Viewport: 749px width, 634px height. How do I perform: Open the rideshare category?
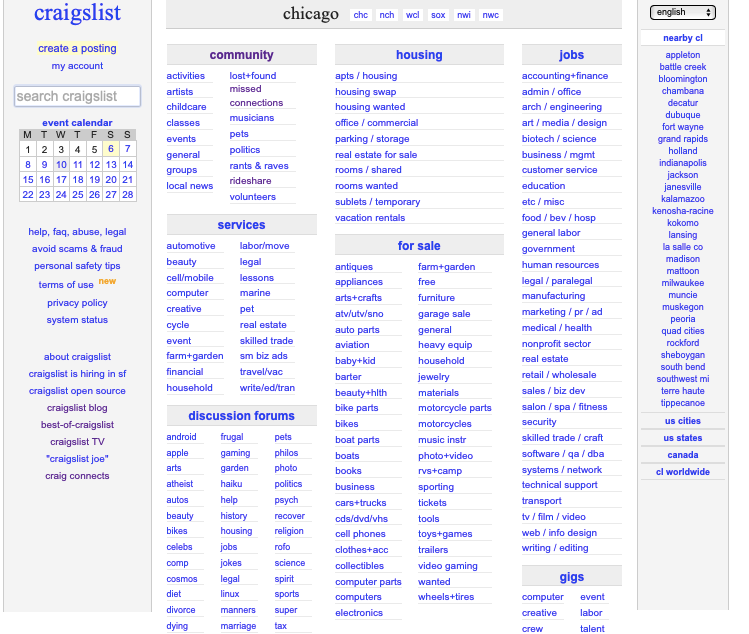pyautogui.click(x=250, y=181)
